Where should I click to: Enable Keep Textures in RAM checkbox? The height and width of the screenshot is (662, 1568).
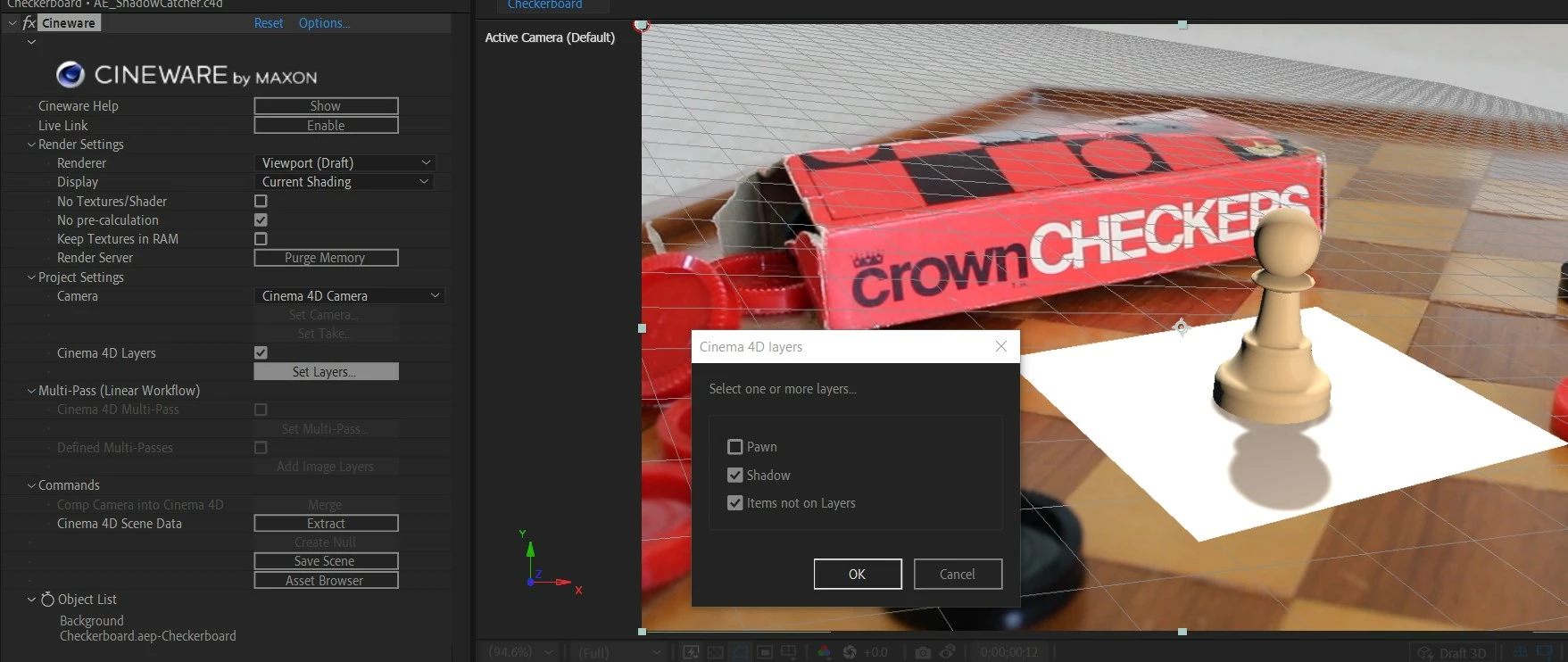(x=261, y=239)
